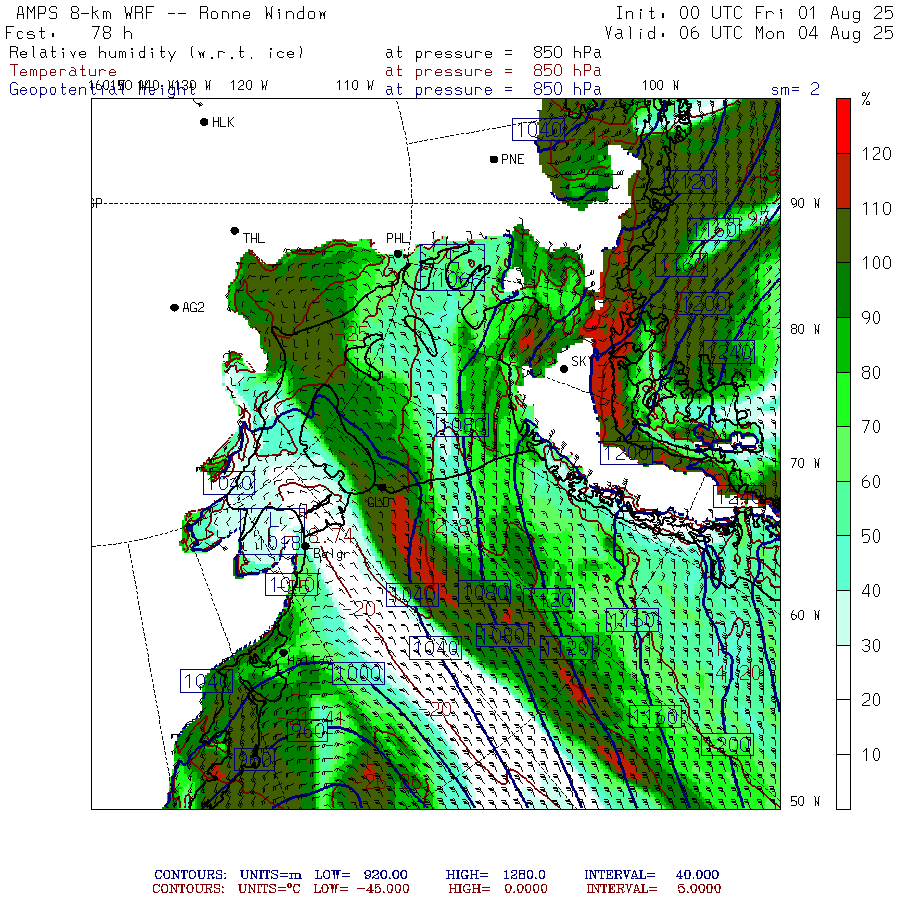The image size is (900, 900).
Task: Click the '70 W' longitude label
Action: click(x=805, y=463)
